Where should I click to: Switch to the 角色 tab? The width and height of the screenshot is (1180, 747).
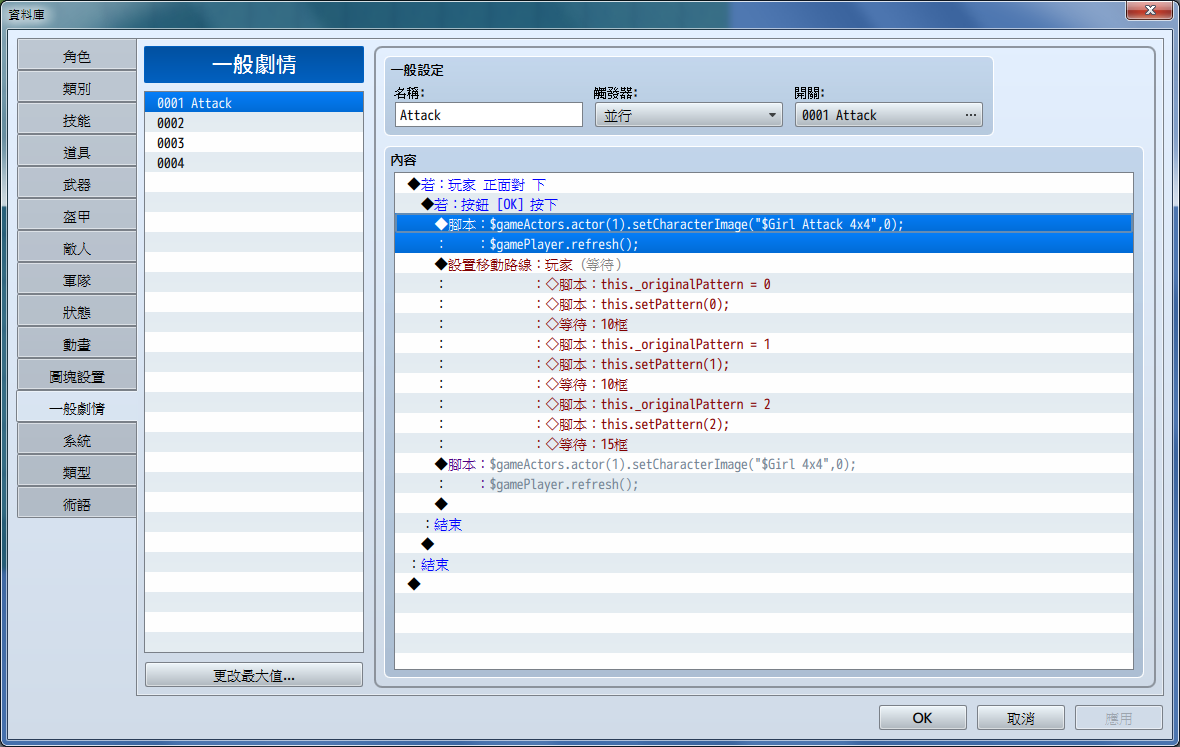(77, 56)
